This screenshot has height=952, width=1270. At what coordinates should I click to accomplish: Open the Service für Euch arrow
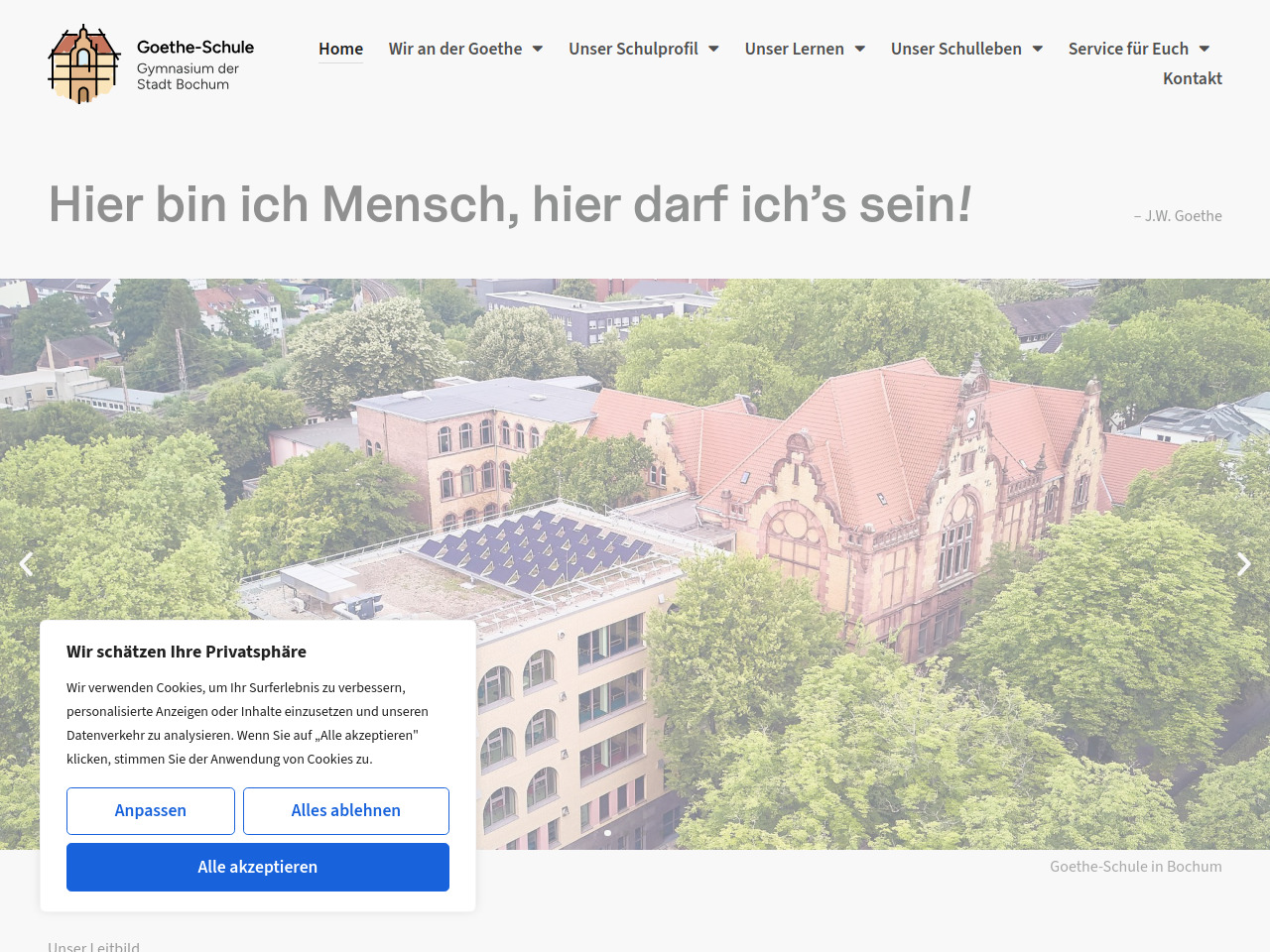[1205, 49]
